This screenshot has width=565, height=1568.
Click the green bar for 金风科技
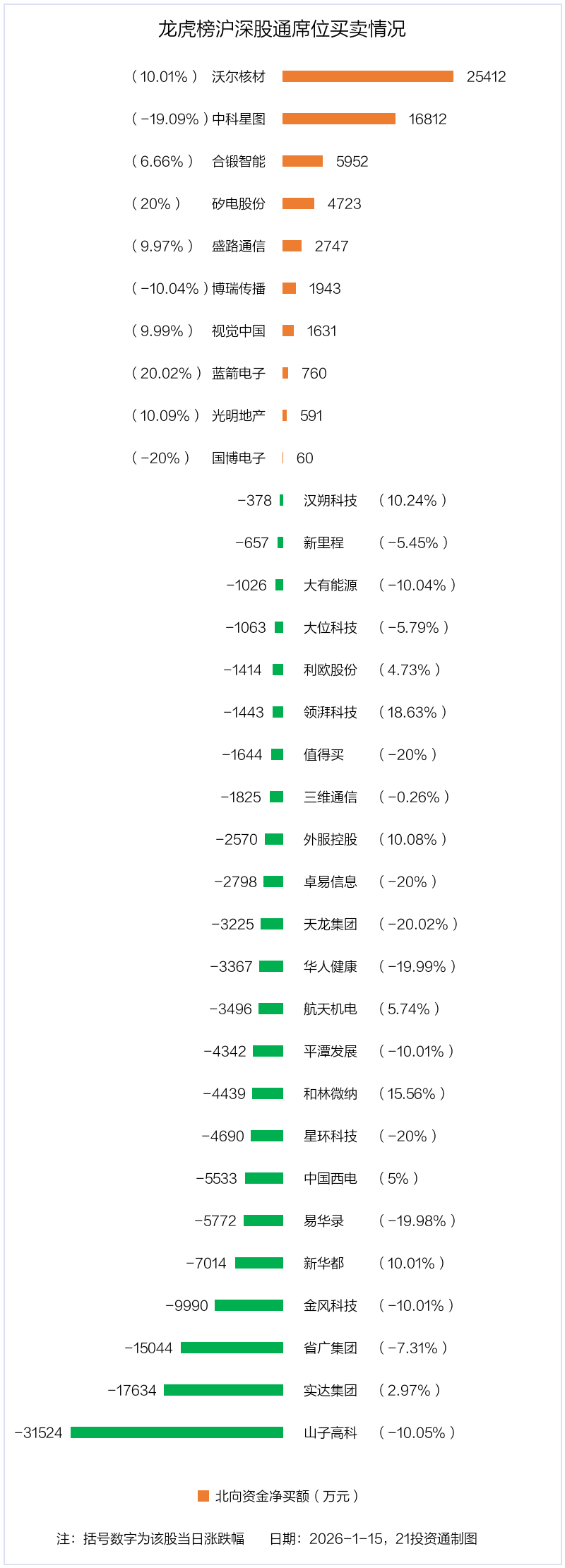(x=249, y=1305)
